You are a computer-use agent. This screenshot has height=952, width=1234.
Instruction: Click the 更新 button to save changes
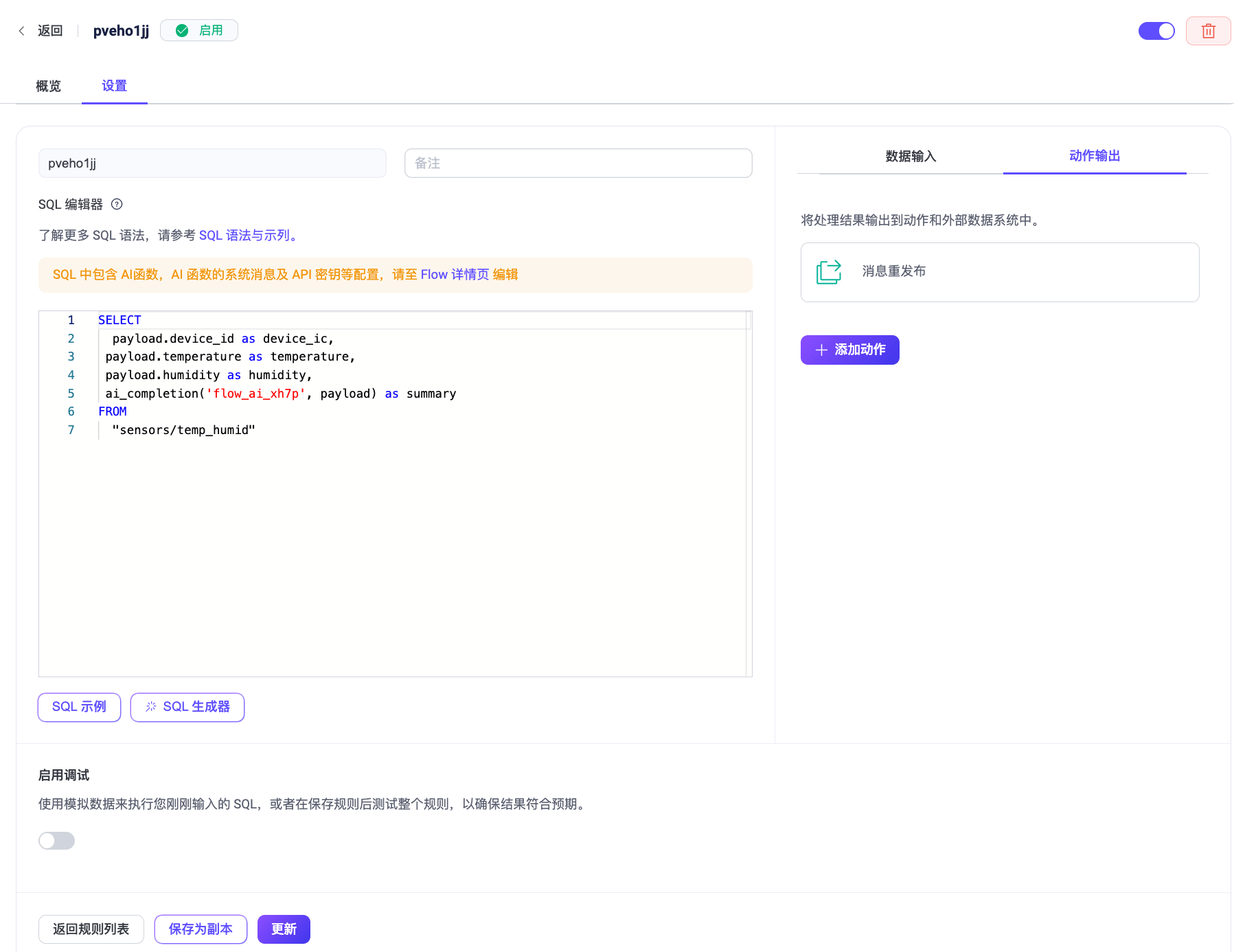point(283,929)
